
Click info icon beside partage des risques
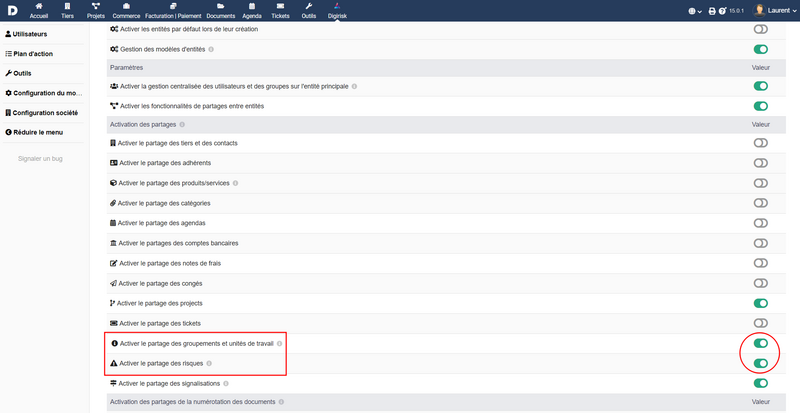[x=209, y=363]
